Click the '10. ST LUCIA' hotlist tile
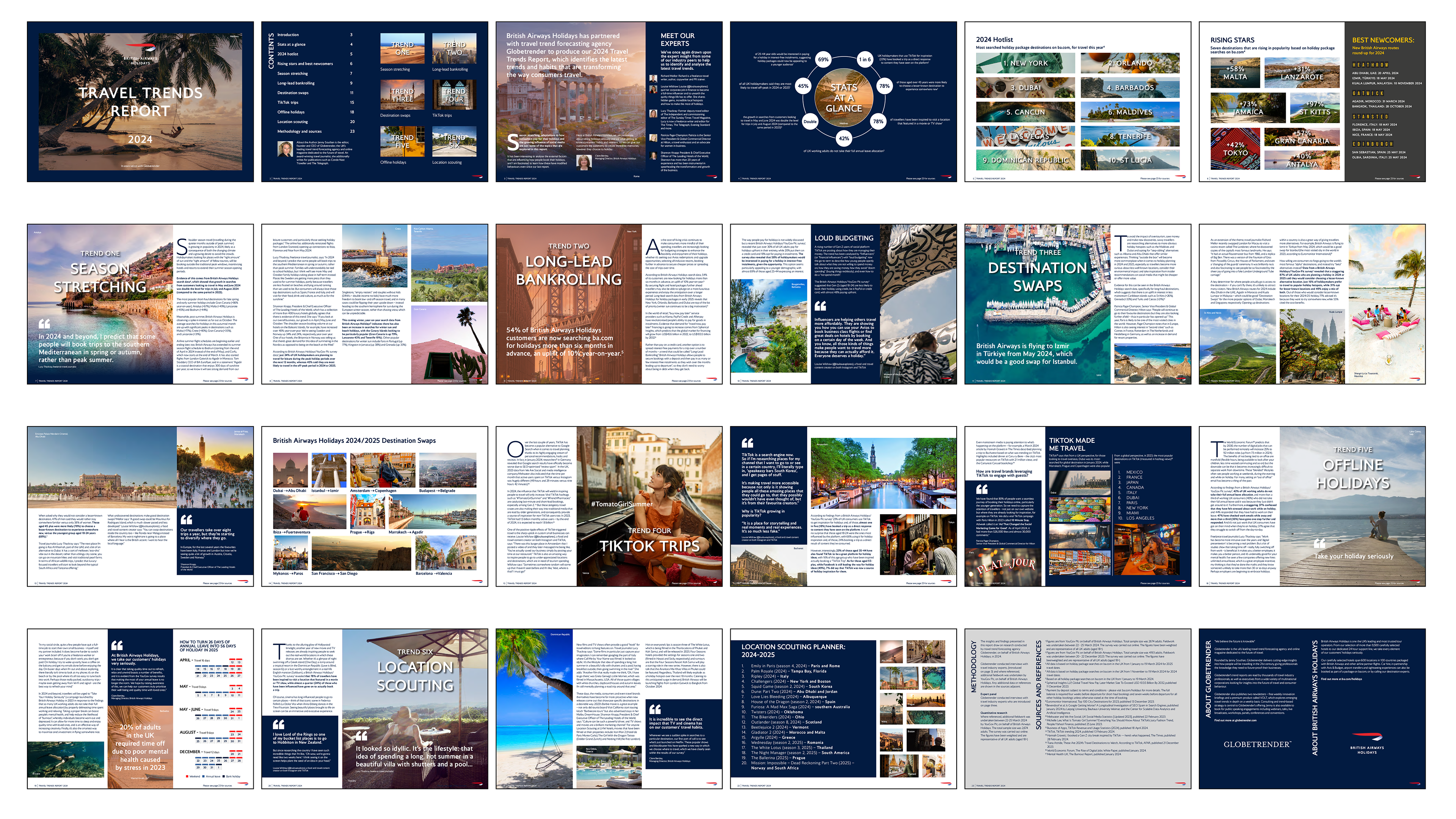Screen dimensions: 1456x819 (1130, 160)
